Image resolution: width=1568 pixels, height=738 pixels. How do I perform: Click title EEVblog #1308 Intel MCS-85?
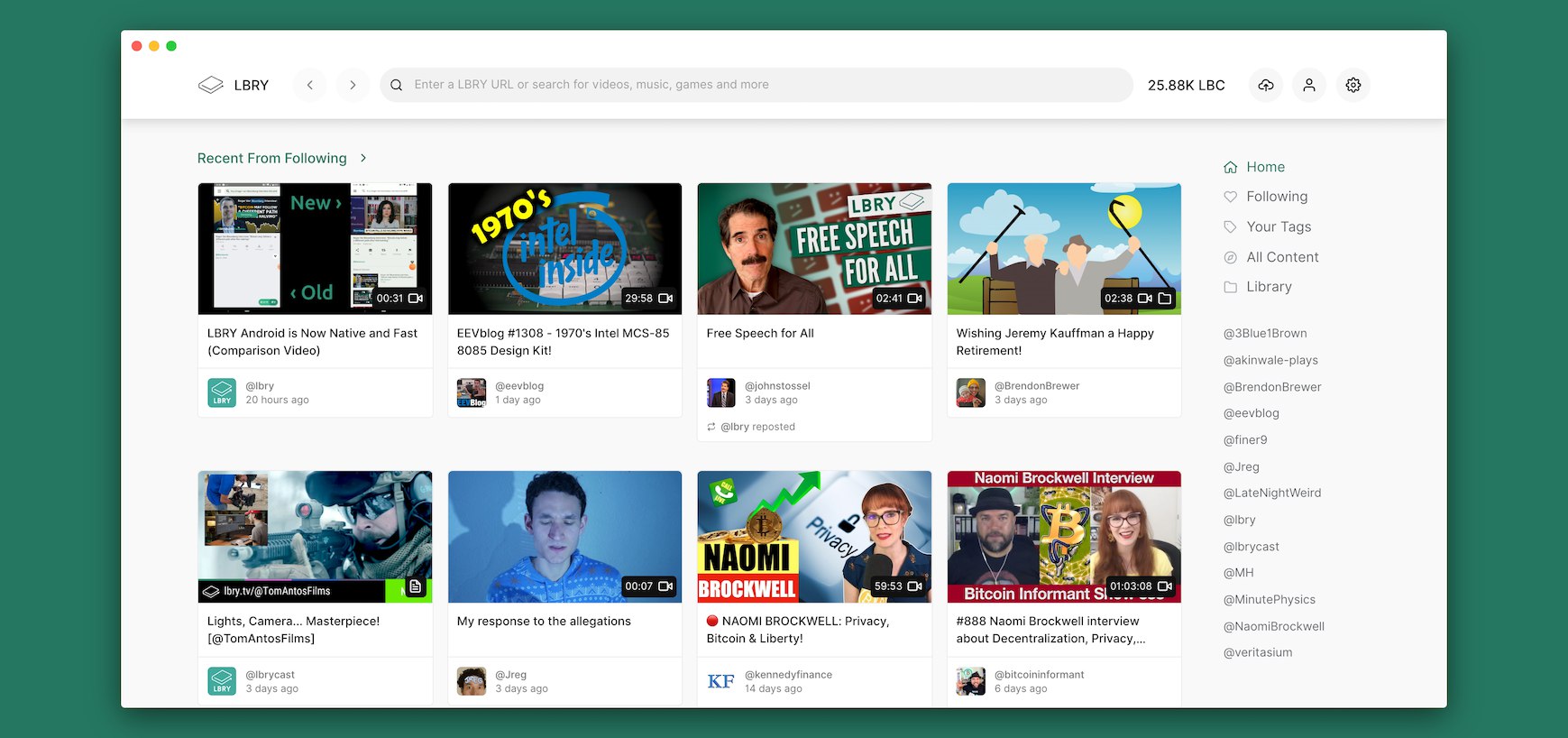point(564,342)
